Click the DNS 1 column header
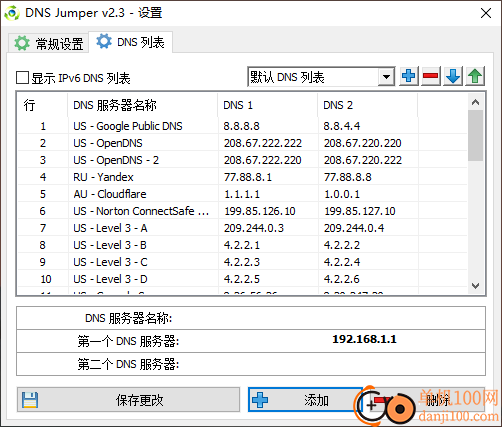 pos(268,105)
